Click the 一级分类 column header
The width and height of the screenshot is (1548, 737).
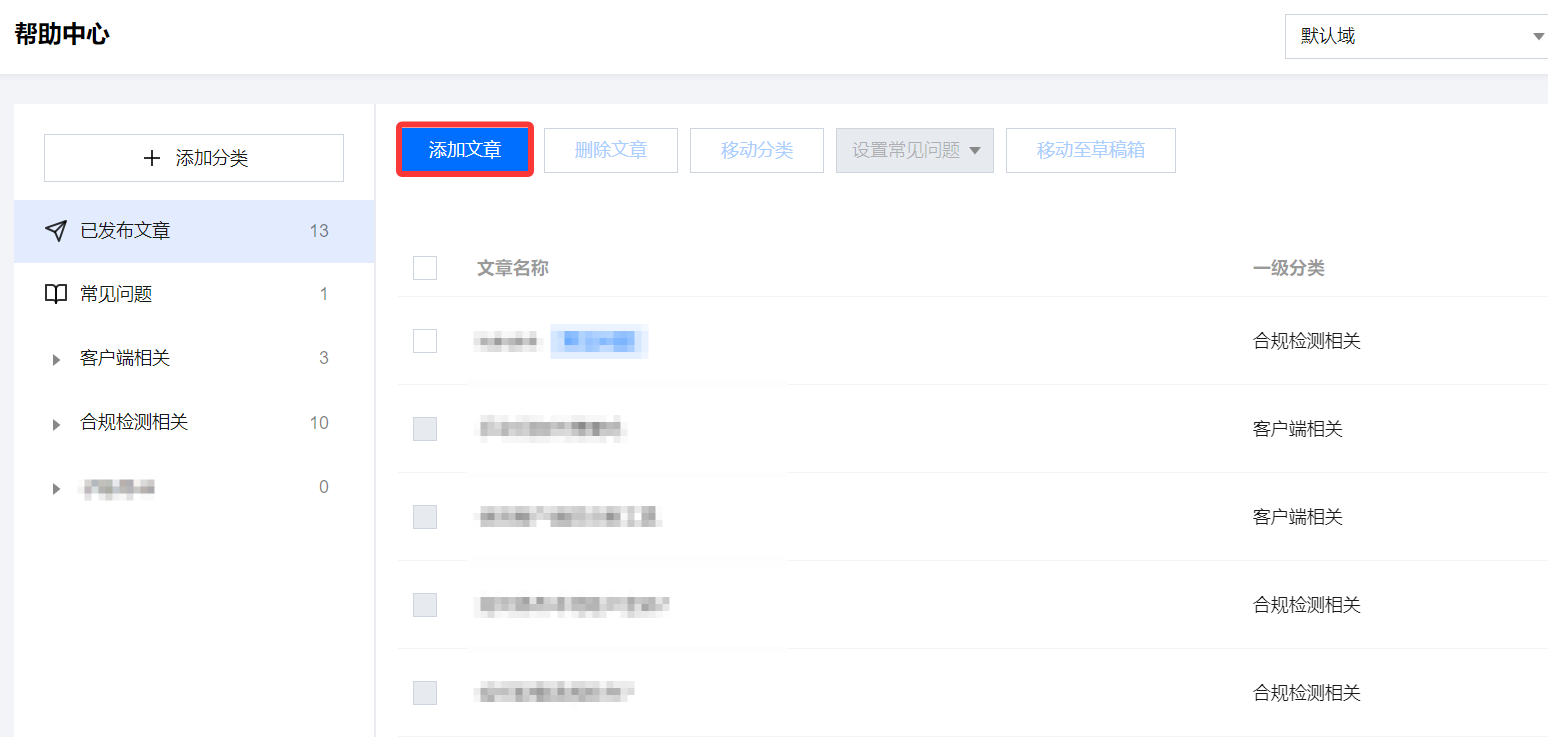(x=1289, y=268)
